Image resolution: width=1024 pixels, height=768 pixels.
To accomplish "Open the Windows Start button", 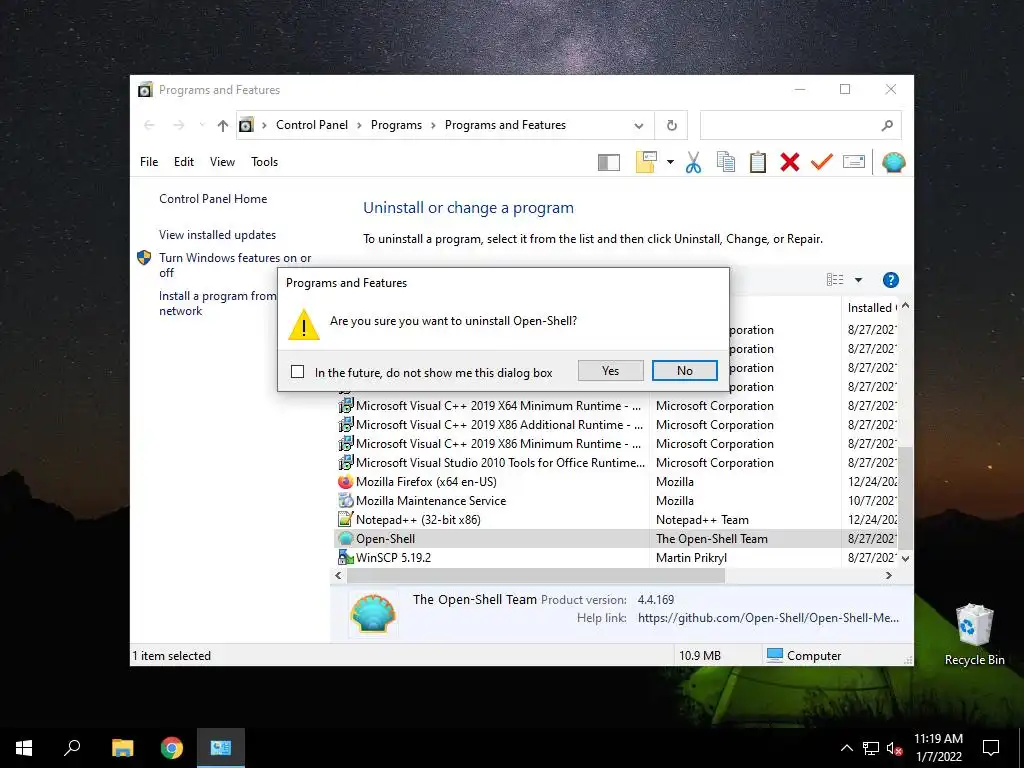I will pos(24,748).
